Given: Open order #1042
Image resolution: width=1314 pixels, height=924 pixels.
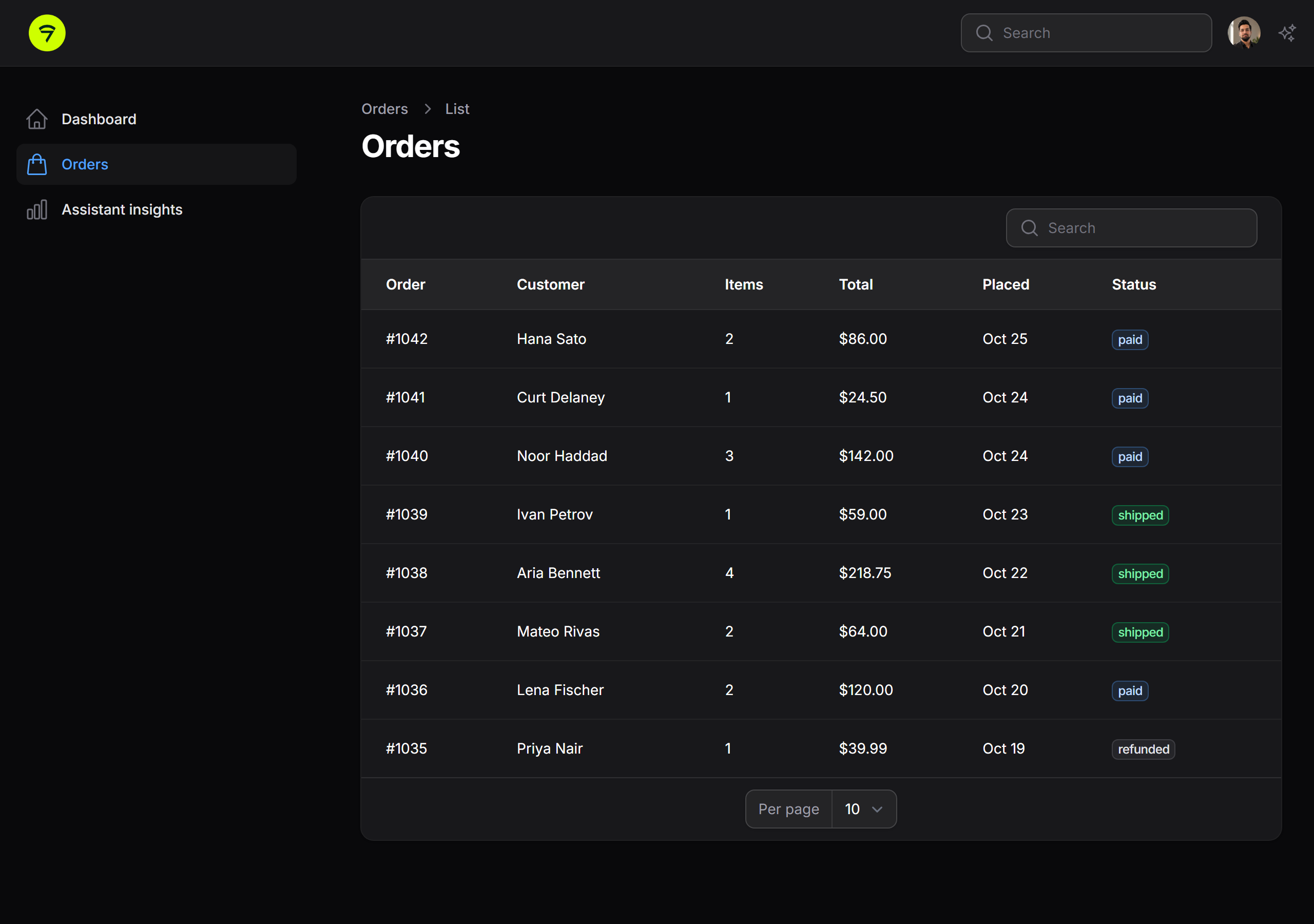Looking at the screenshot, I should coord(407,339).
